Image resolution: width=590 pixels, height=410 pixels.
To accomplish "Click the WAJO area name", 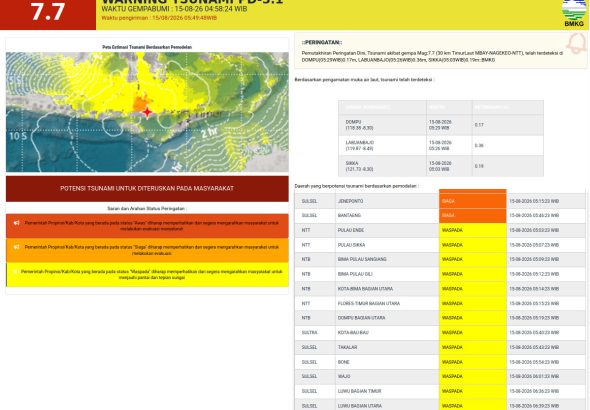I will [344, 377].
